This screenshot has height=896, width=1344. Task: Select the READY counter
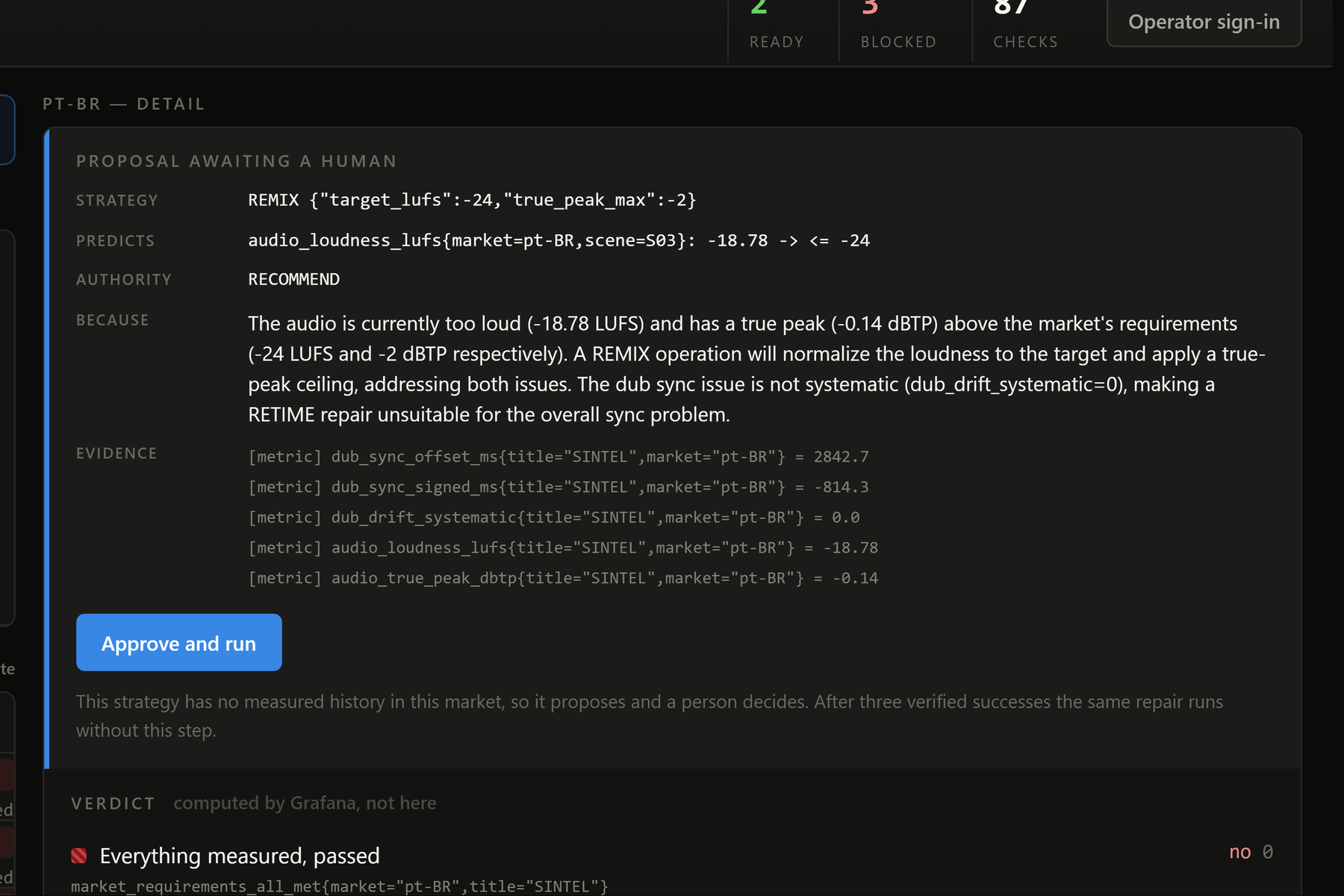click(777, 26)
